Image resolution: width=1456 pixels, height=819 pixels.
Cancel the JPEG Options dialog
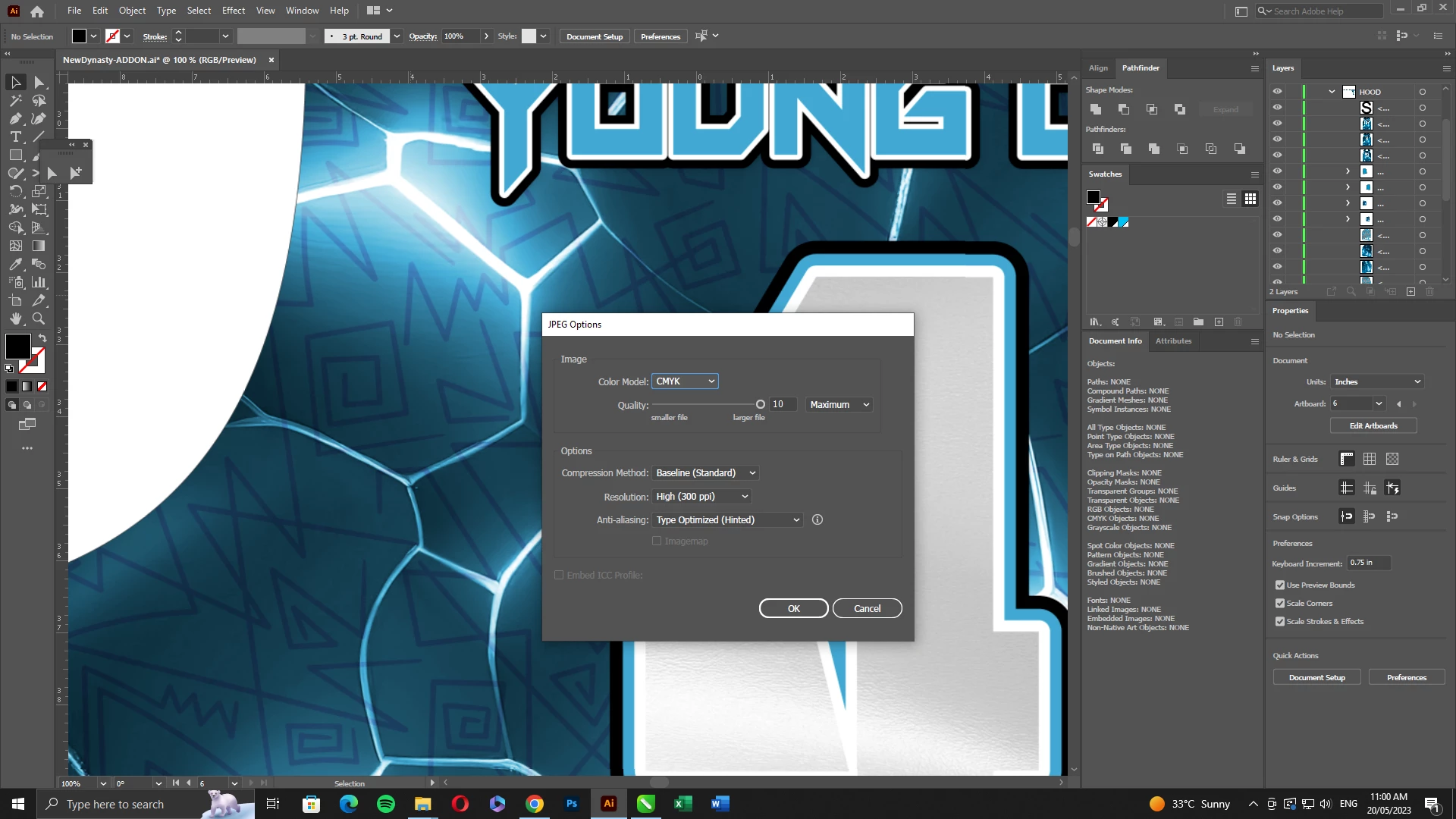click(x=867, y=608)
